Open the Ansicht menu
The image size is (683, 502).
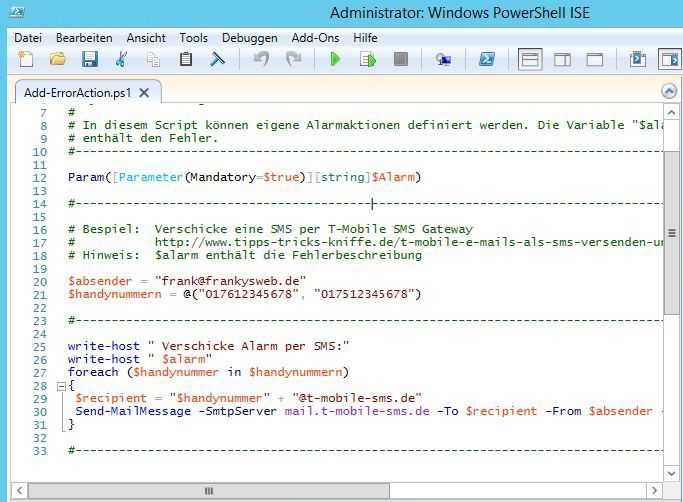[x=146, y=37]
